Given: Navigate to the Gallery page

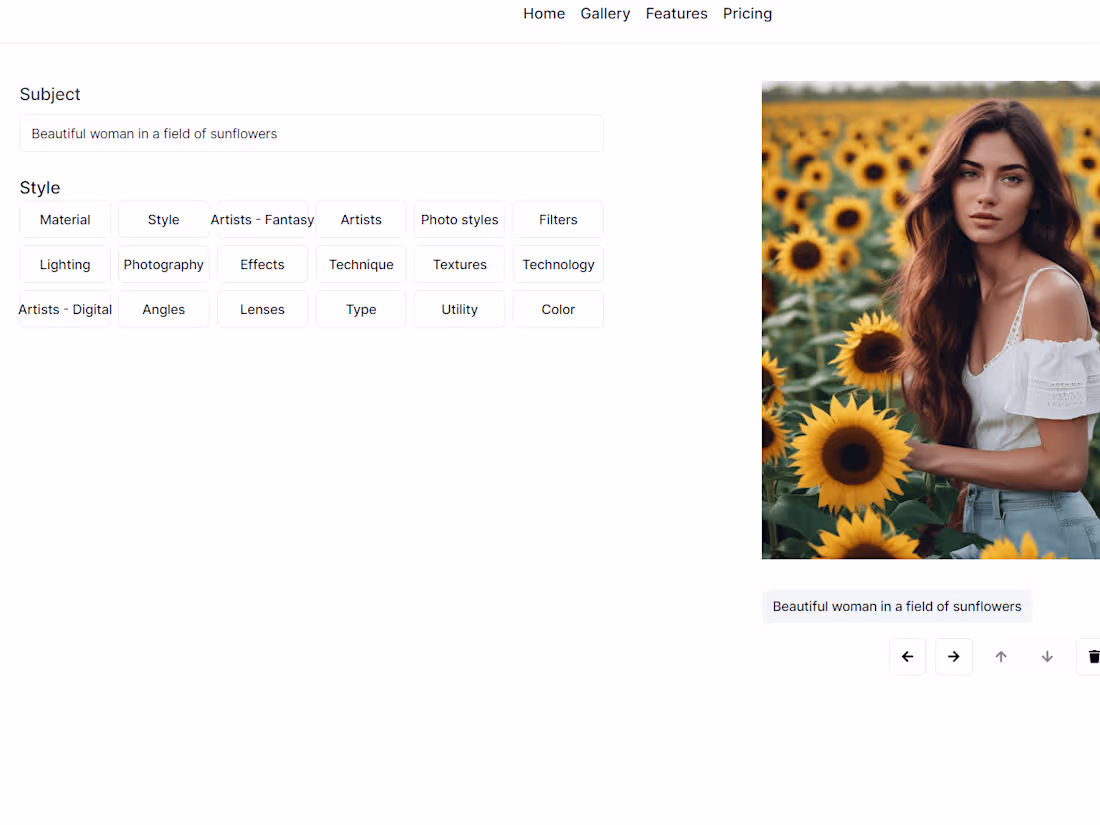Looking at the screenshot, I should 605,13.
